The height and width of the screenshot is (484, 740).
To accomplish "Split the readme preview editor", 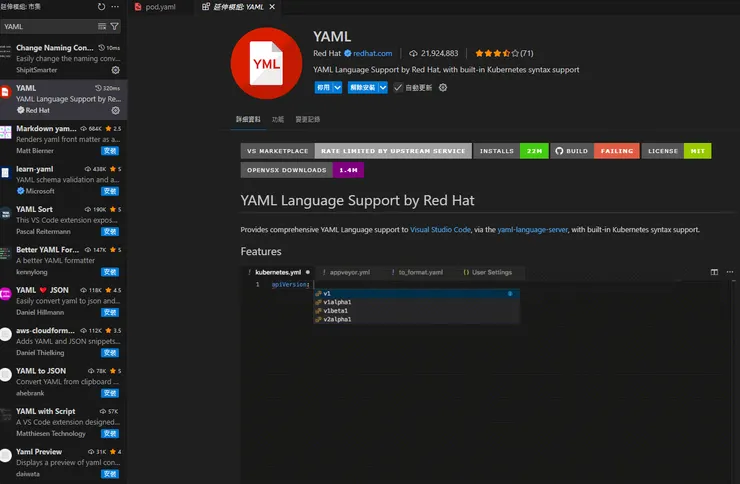I will coord(714,272).
